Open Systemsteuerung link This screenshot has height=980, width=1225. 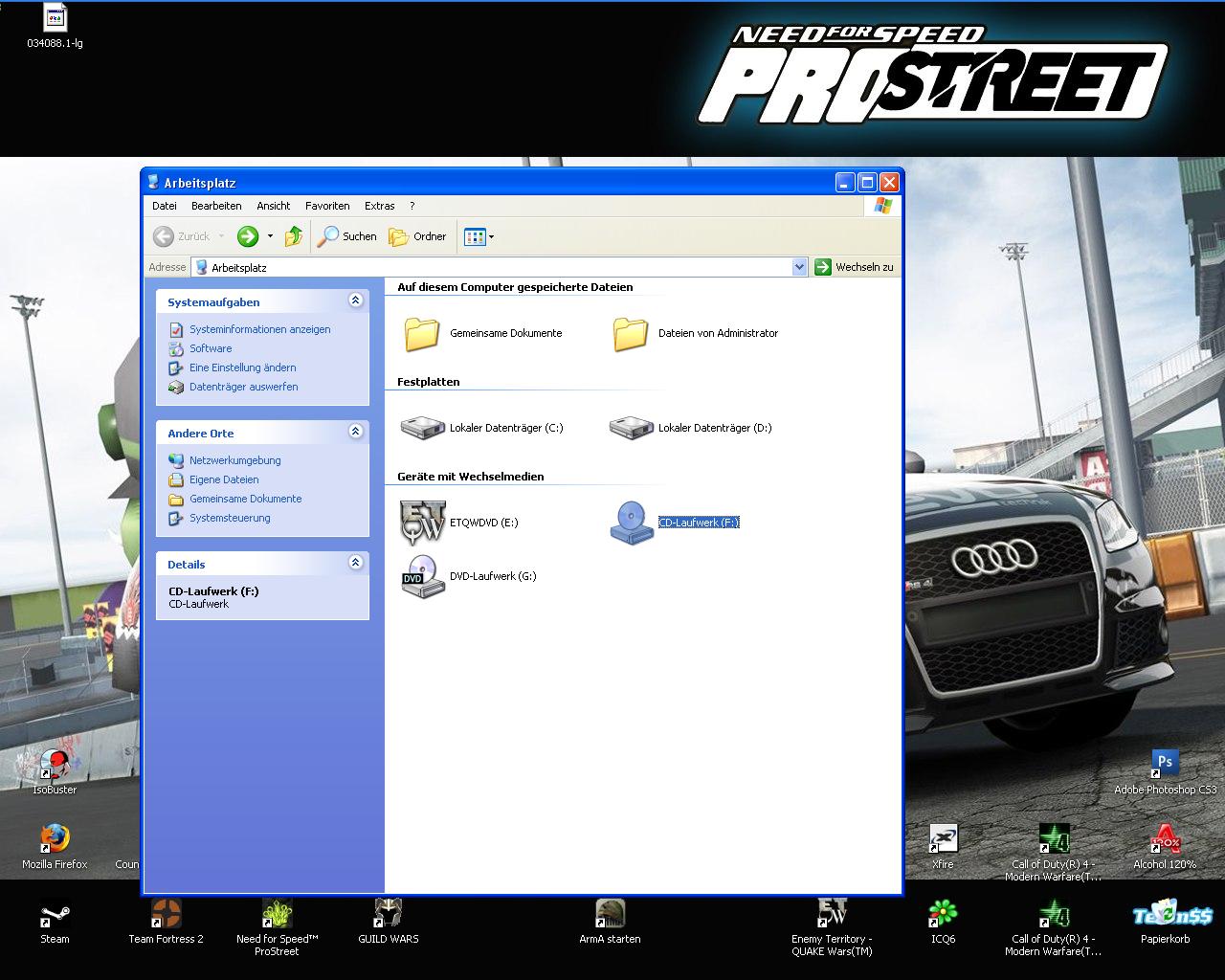230,518
